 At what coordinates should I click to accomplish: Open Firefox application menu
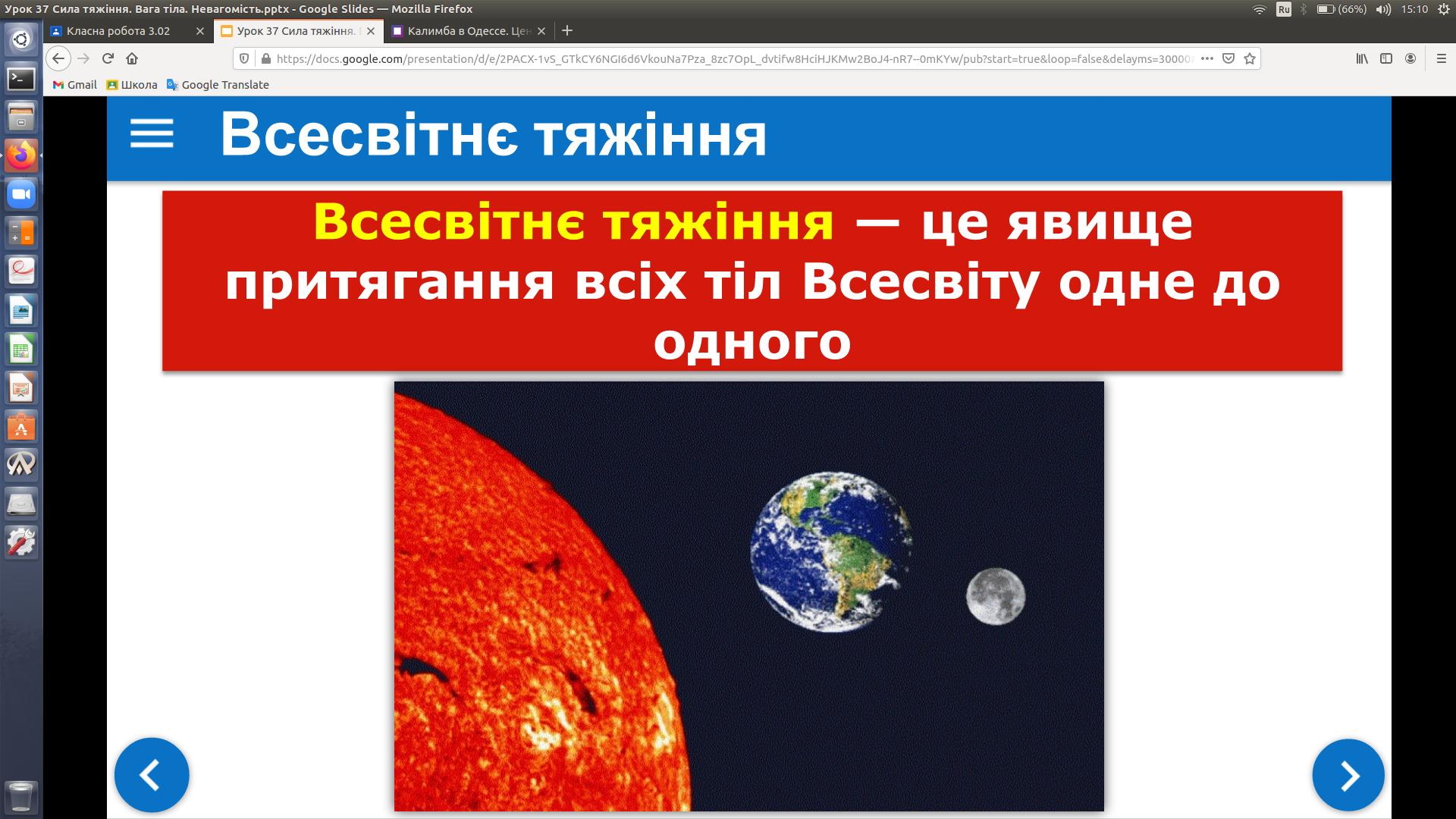click(1442, 58)
